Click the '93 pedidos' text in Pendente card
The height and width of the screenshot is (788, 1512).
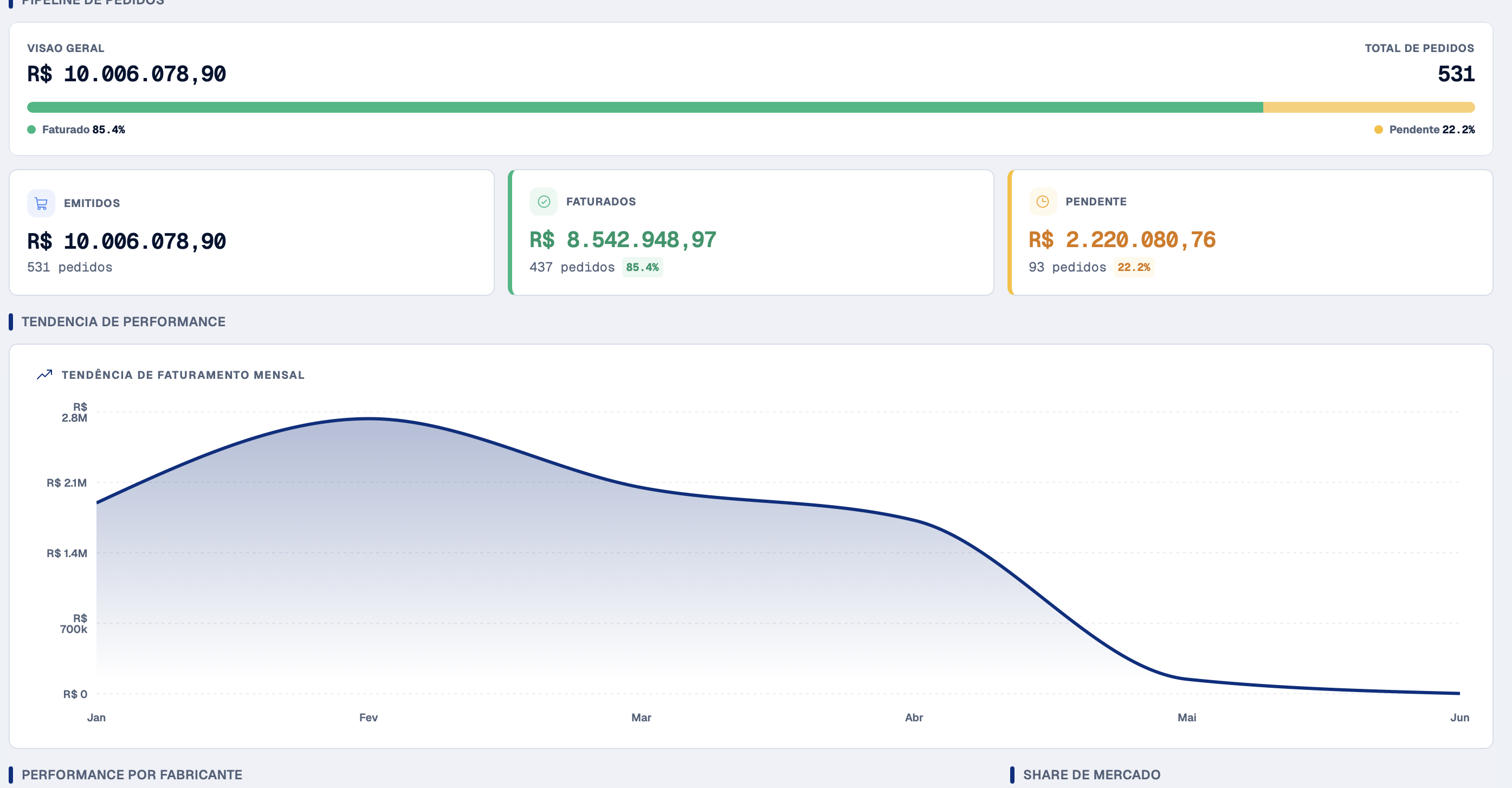click(1068, 267)
